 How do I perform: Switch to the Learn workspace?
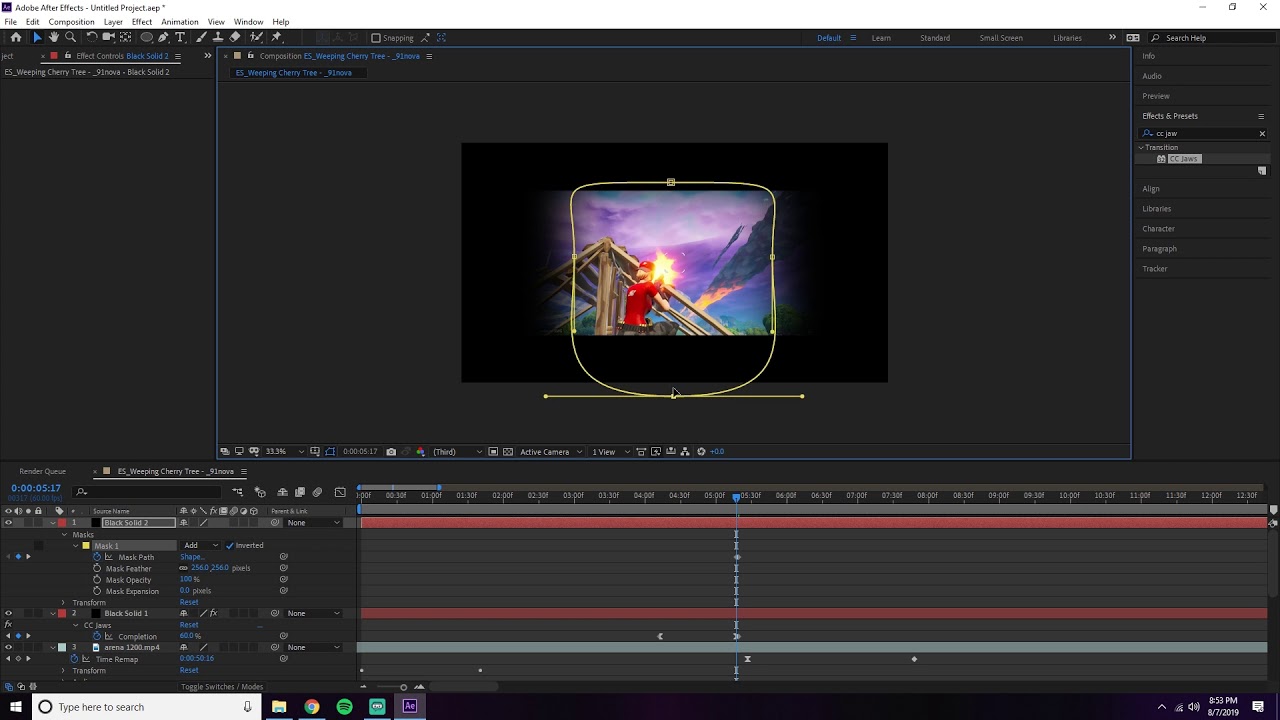tap(881, 38)
